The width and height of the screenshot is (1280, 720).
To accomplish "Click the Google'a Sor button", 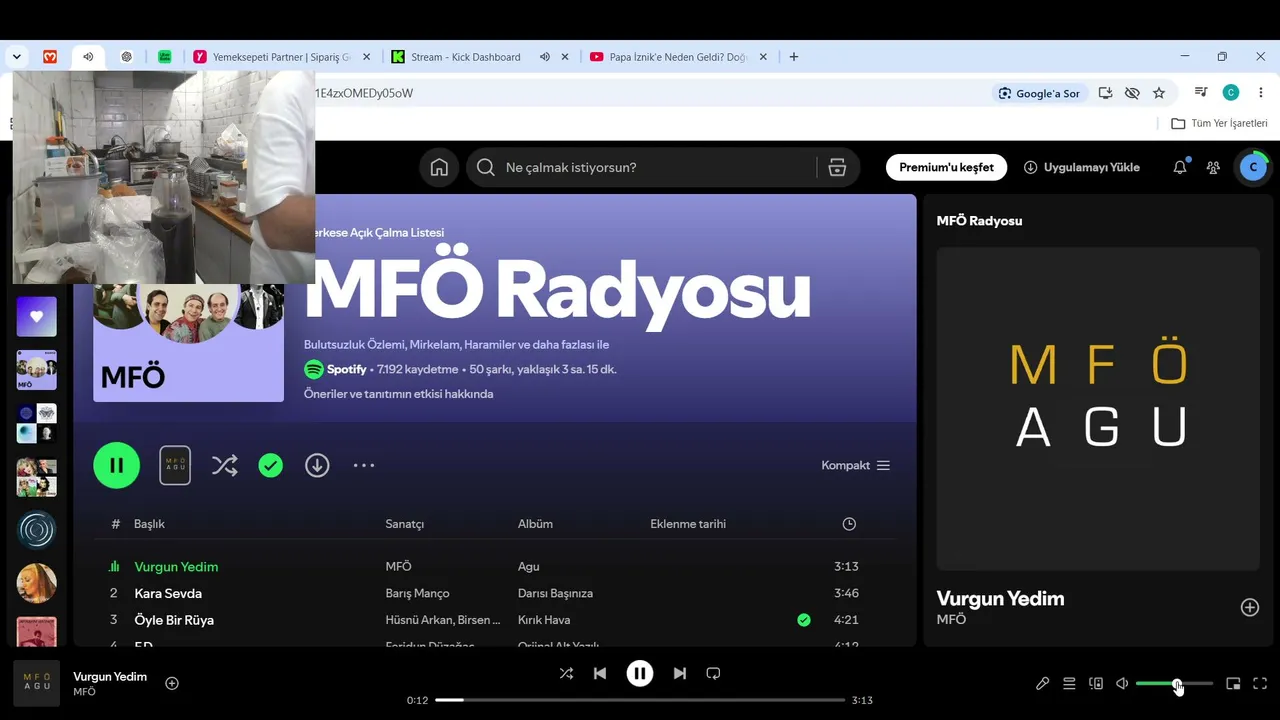I will point(1039,93).
